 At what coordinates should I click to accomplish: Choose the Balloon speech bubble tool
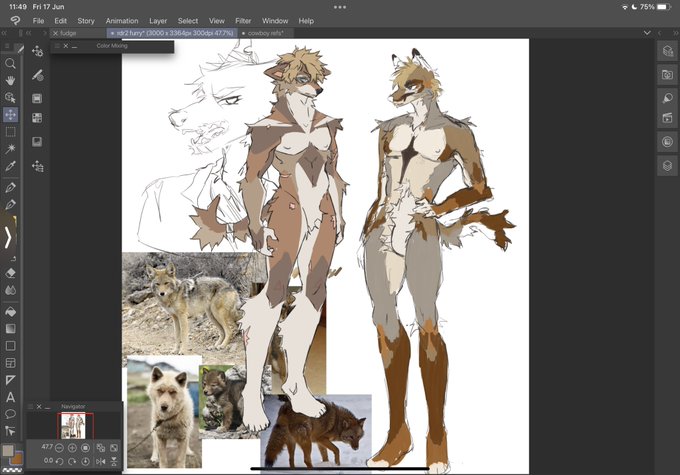pyautogui.click(x=10, y=414)
